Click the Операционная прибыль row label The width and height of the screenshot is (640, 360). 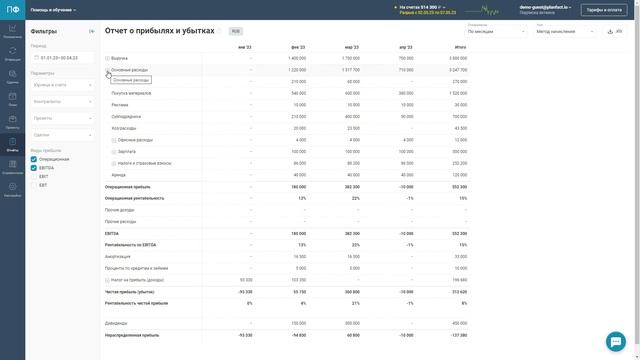pyautogui.click(x=127, y=187)
